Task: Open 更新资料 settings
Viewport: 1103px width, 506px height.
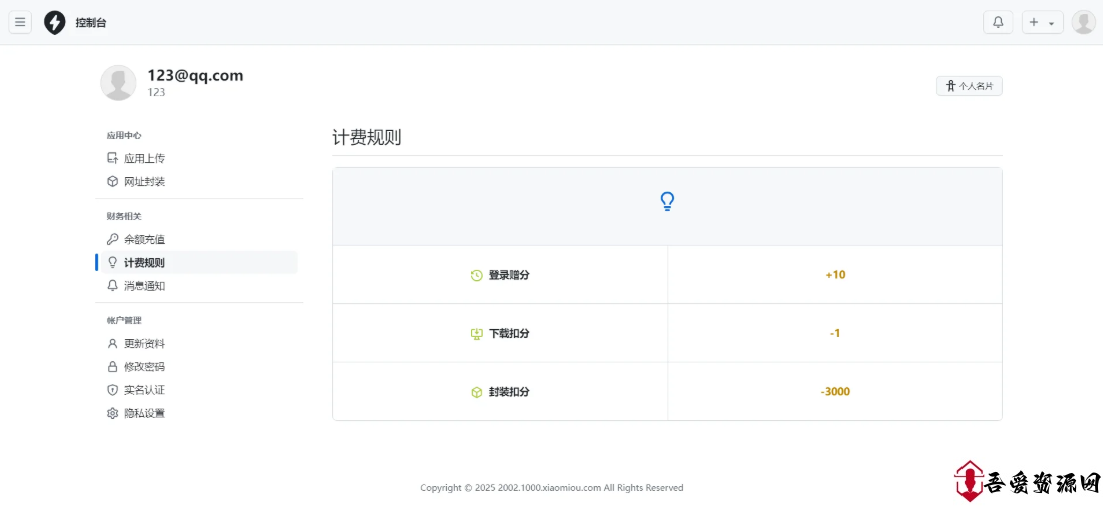Action: [144, 343]
